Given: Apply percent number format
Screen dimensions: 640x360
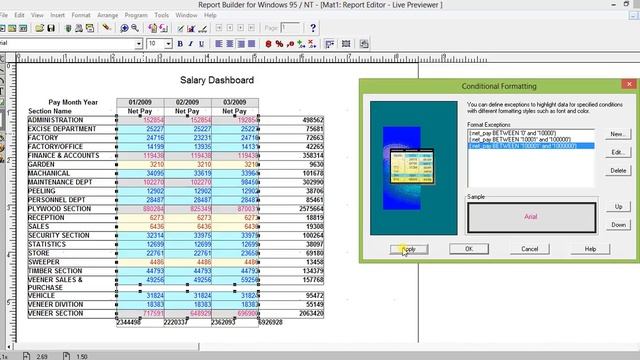Looking at the screenshot, I should point(279,44).
